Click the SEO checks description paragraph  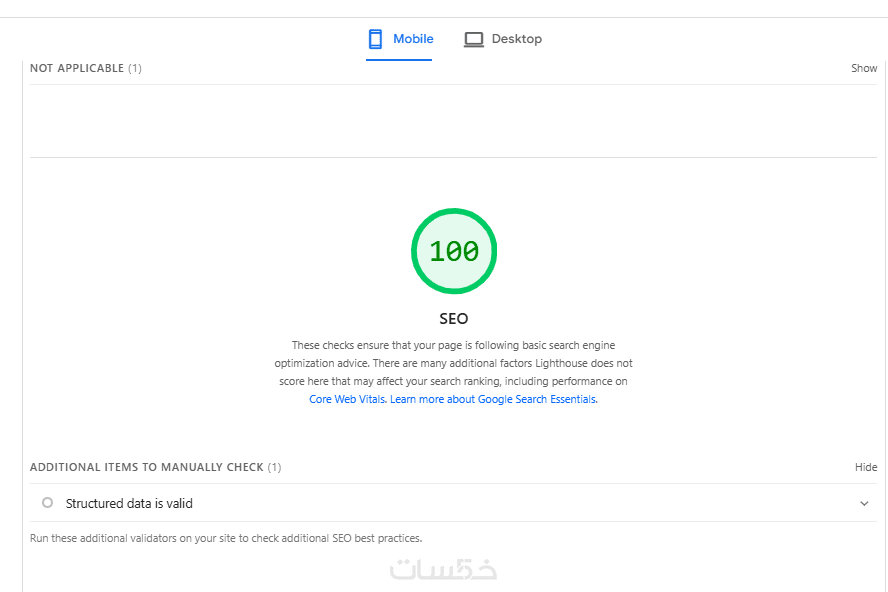(x=454, y=363)
